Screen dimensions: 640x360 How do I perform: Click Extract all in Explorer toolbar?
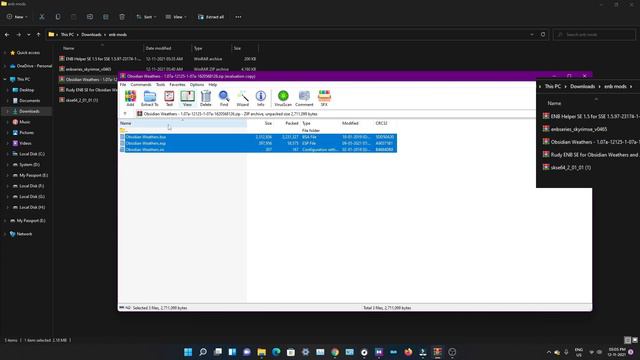coord(211,17)
